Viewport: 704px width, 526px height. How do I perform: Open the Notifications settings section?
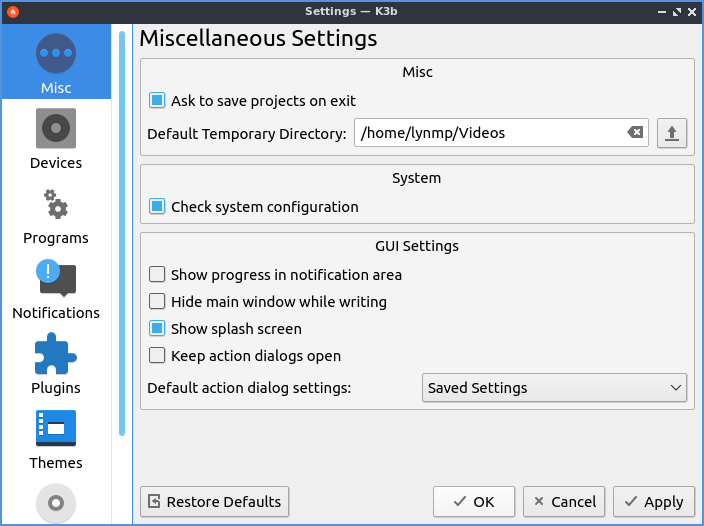[x=56, y=279]
